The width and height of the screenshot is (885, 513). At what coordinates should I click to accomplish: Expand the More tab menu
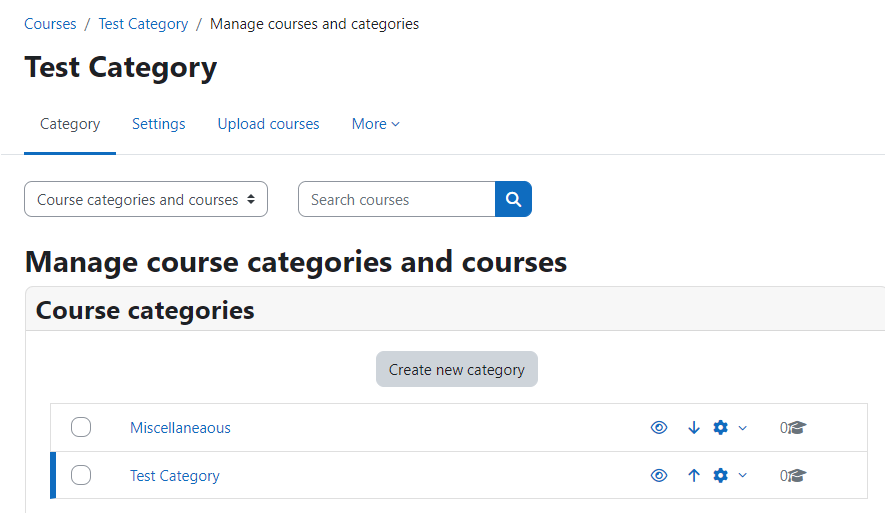point(375,124)
